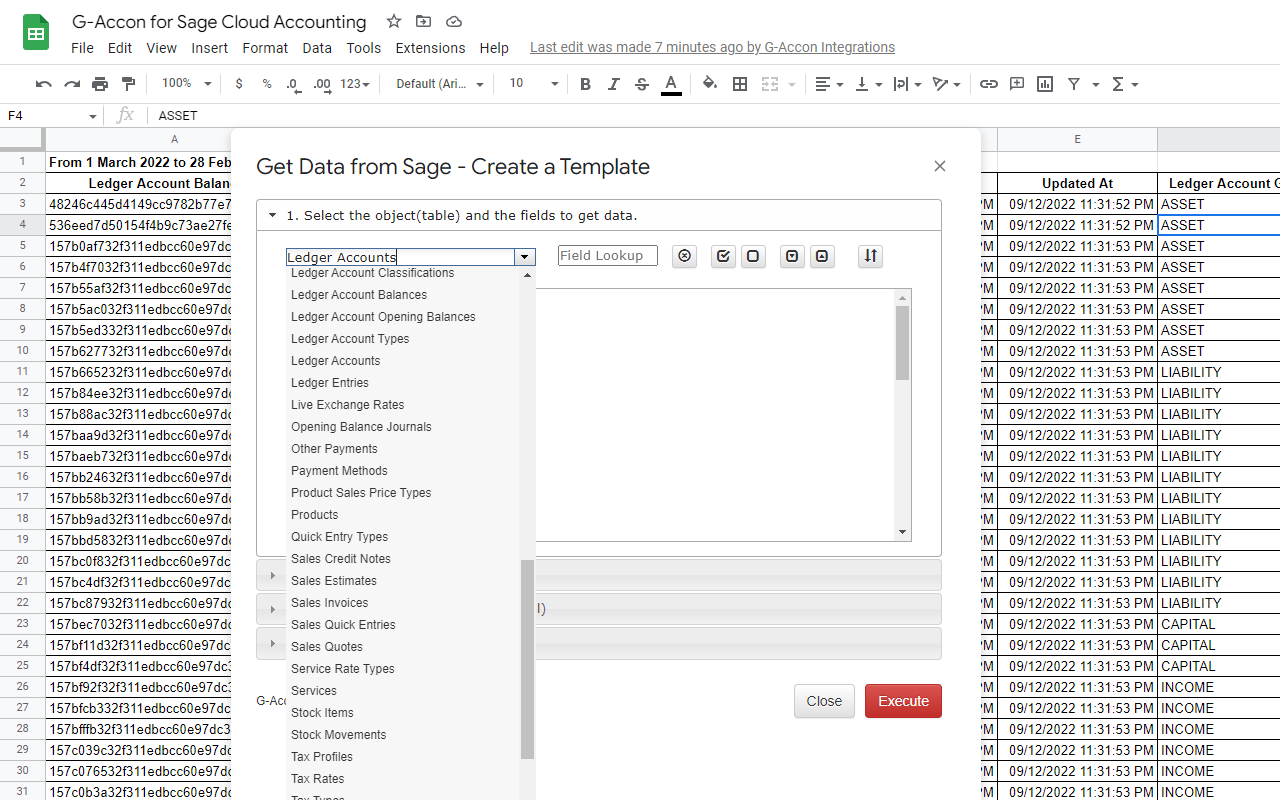Image resolution: width=1280 pixels, height=800 pixels.
Task: Open the functions sigma menu
Action: coord(1125,84)
